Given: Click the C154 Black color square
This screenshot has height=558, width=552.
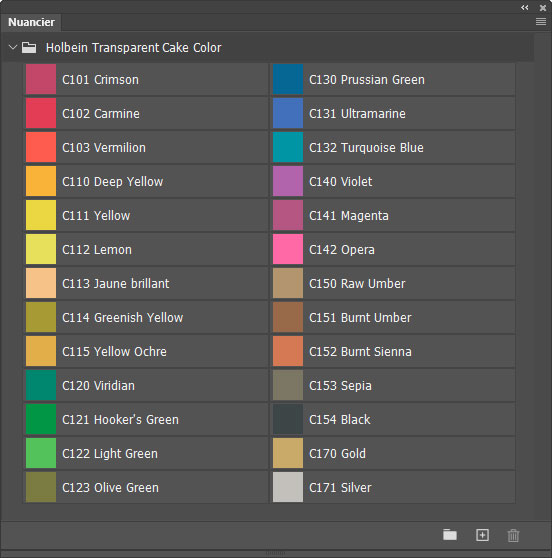Looking at the screenshot, I should [x=288, y=419].
